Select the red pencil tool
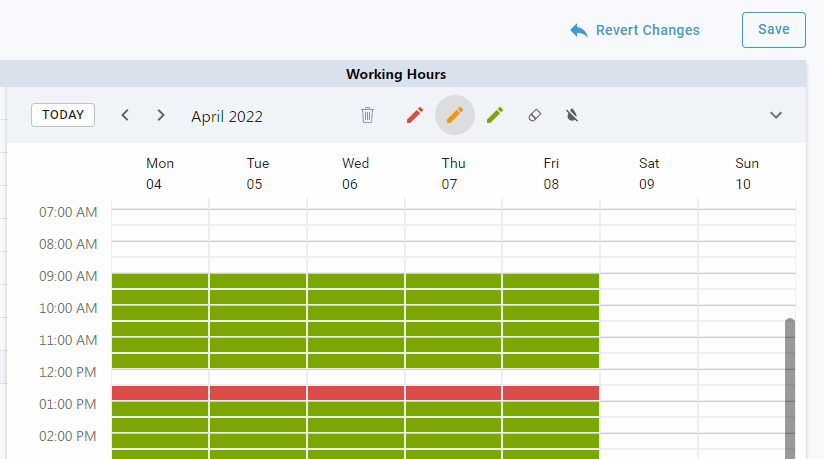The height and width of the screenshot is (459, 824). click(415, 115)
